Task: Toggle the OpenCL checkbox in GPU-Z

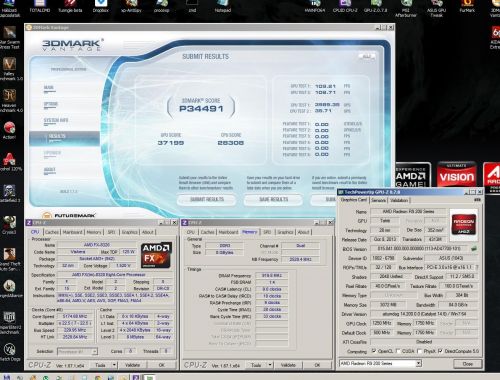Action: coord(374,351)
